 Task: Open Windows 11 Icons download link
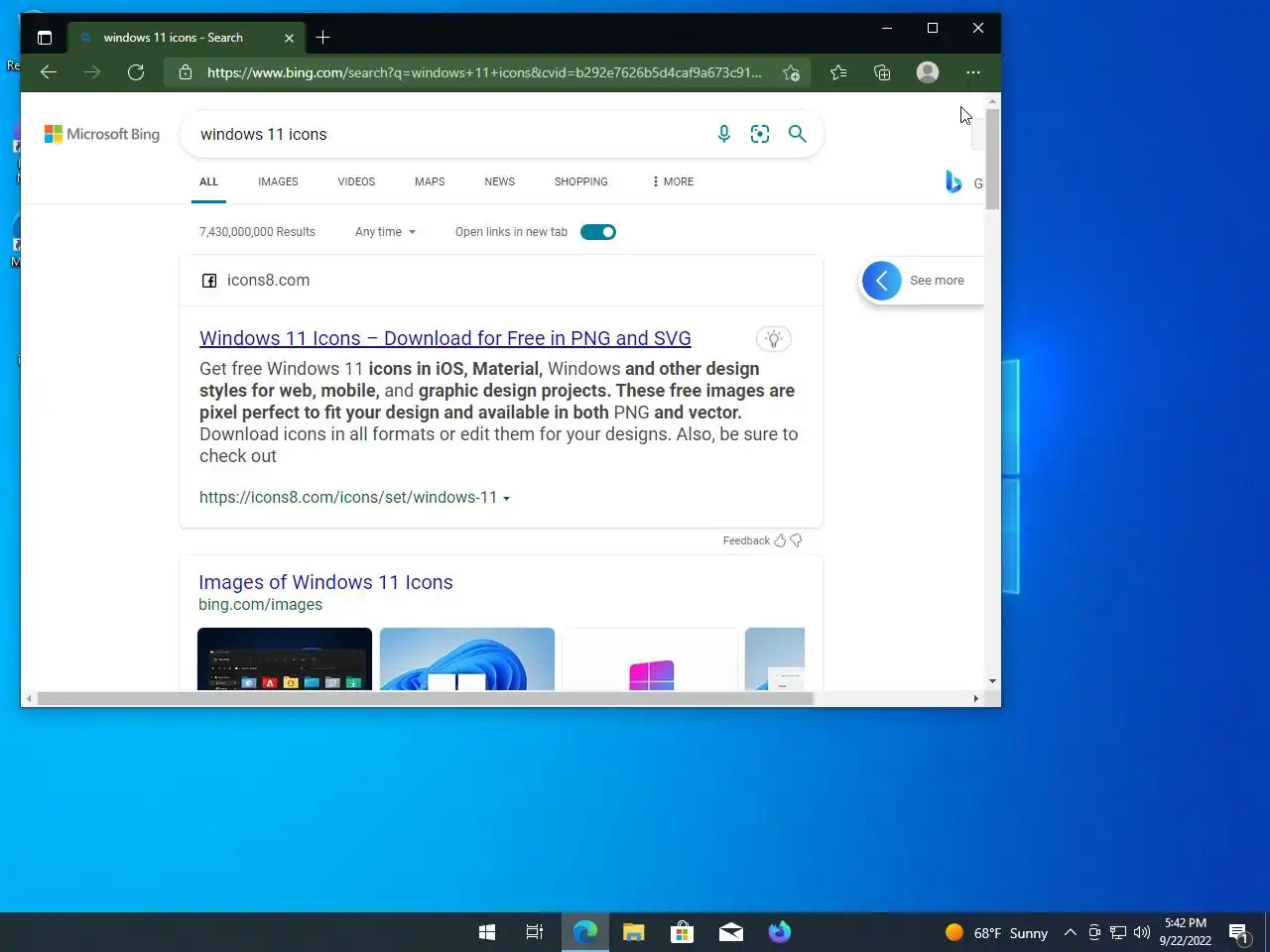(444, 338)
